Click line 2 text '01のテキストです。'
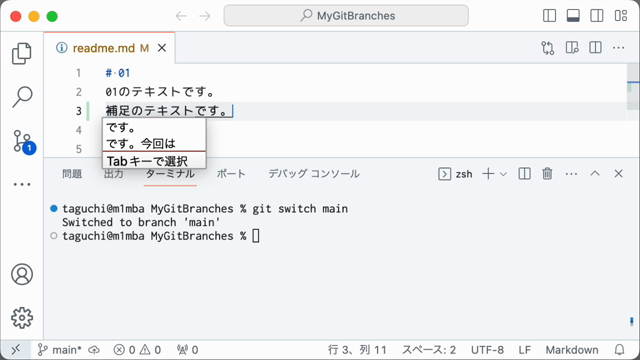Image resolution: width=640 pixels, height=360 pixels. [160, 92]
